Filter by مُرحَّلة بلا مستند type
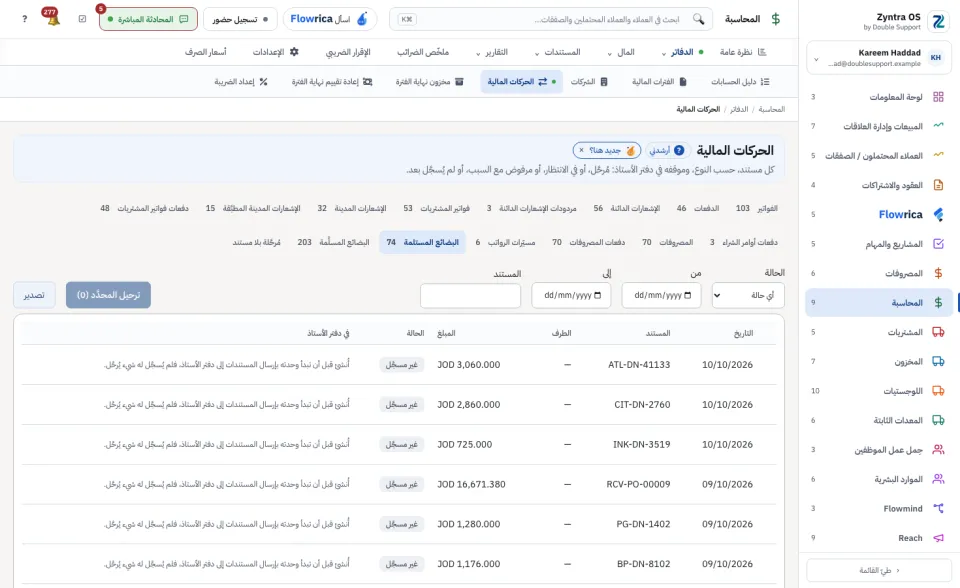Screen dimensions: 960x588 coord(257,243)
